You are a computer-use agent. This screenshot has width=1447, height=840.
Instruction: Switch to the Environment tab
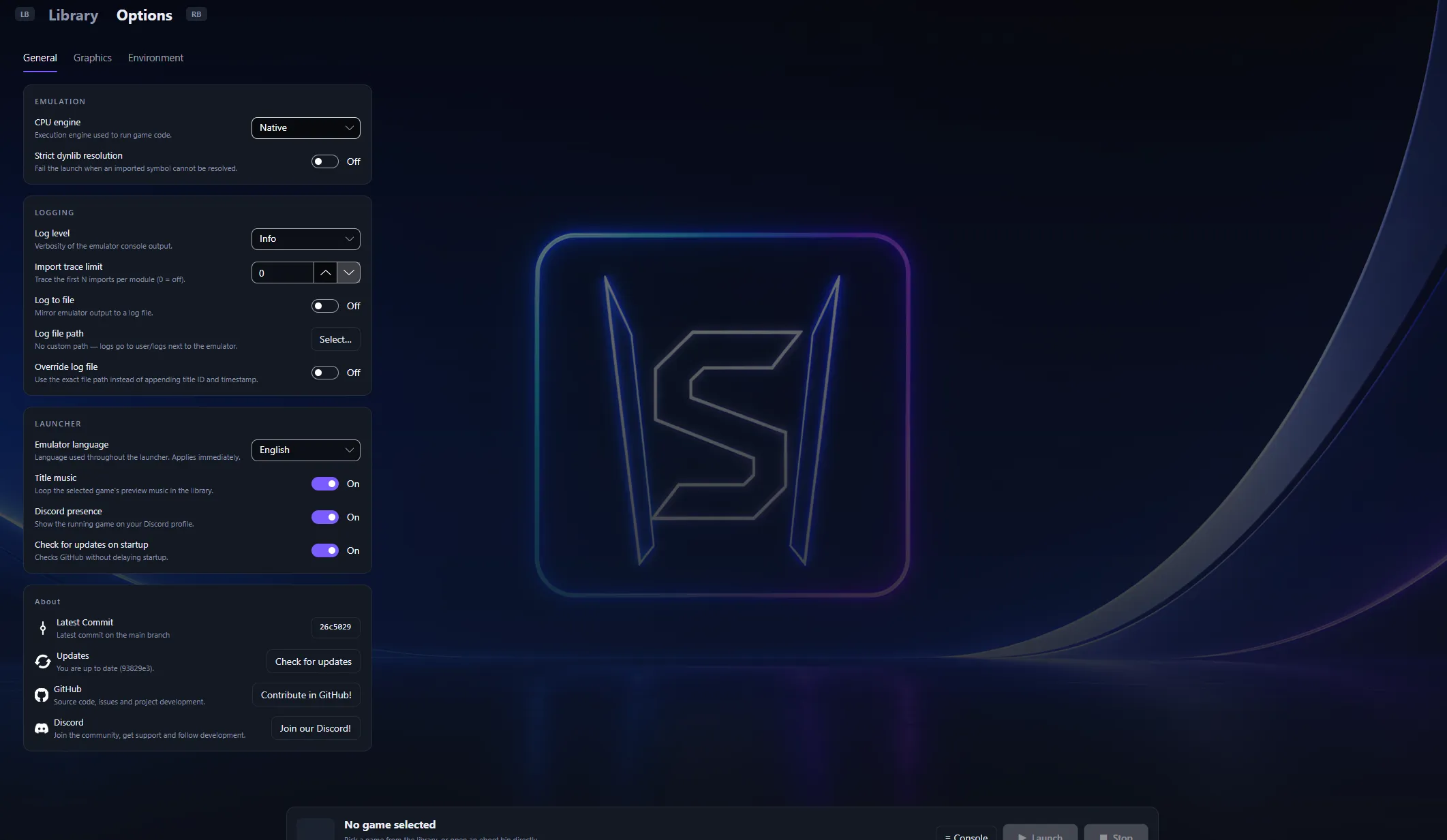click(x=155, y=58)
